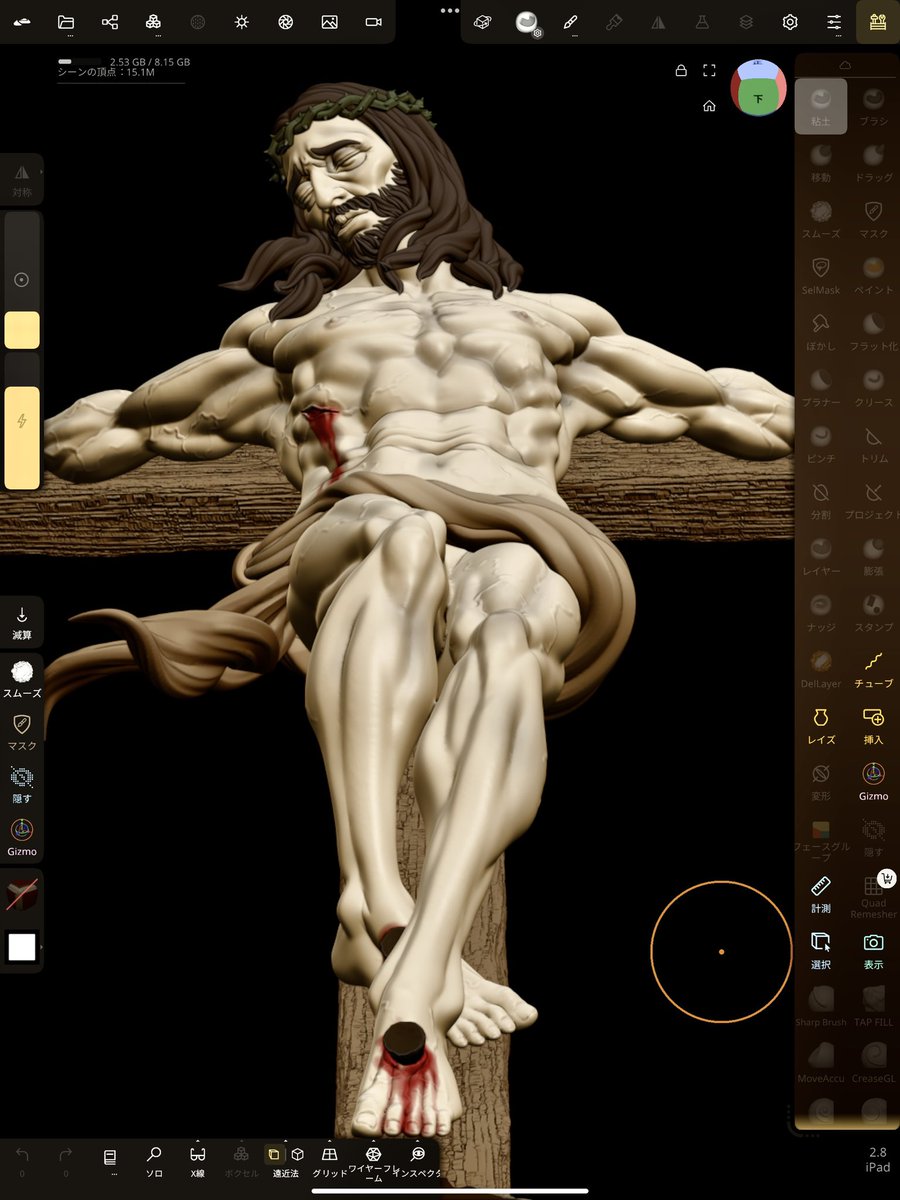The height and width of the screenshot is (1200, 900).
Task: Choose the プラナー (Planar) tool
Action: click(x=821, y=387)
